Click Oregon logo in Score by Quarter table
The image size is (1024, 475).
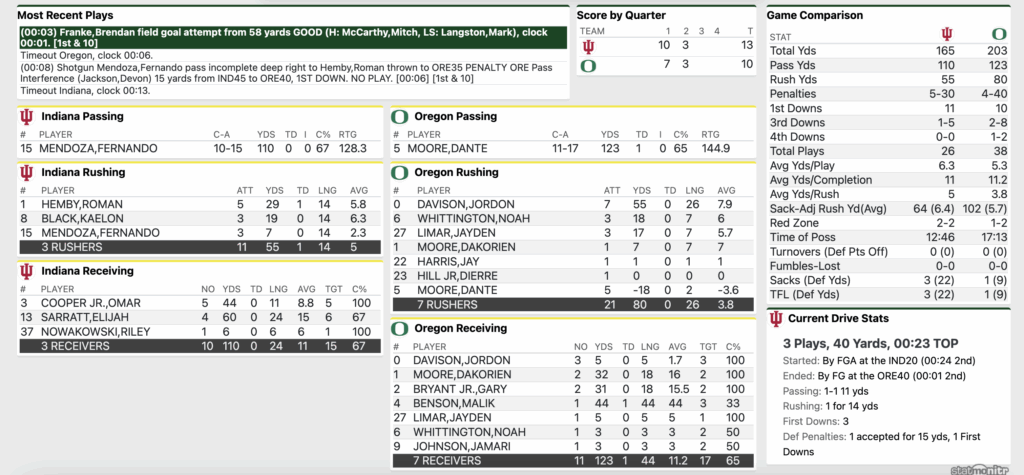tap(588, 64)
